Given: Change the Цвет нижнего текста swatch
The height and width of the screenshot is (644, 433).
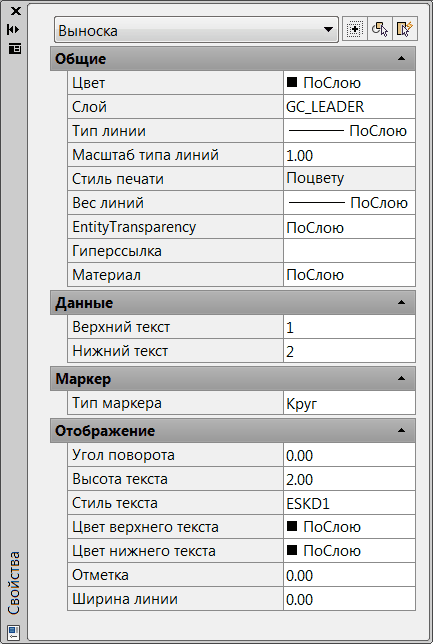Looking at the screenshot, I should click(x=292, y=550).
